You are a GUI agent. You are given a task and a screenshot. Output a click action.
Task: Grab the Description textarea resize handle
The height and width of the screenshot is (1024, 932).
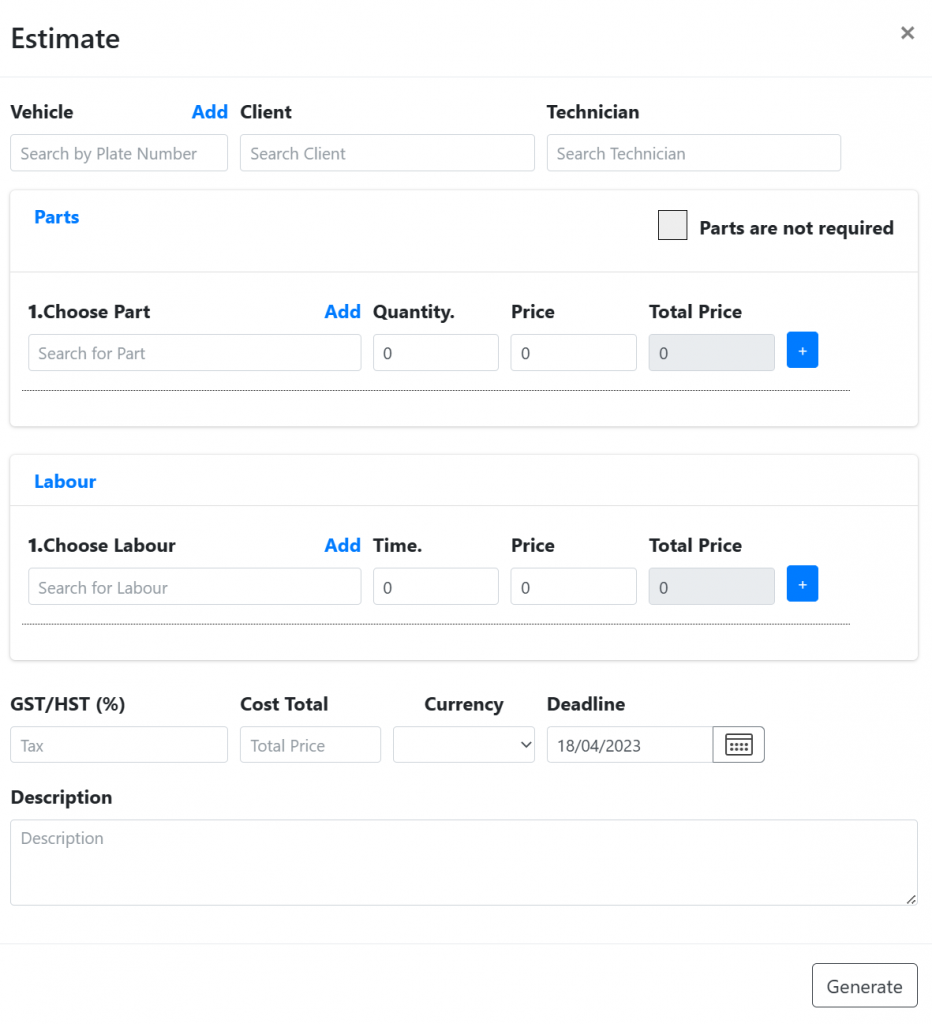point(910,899)
